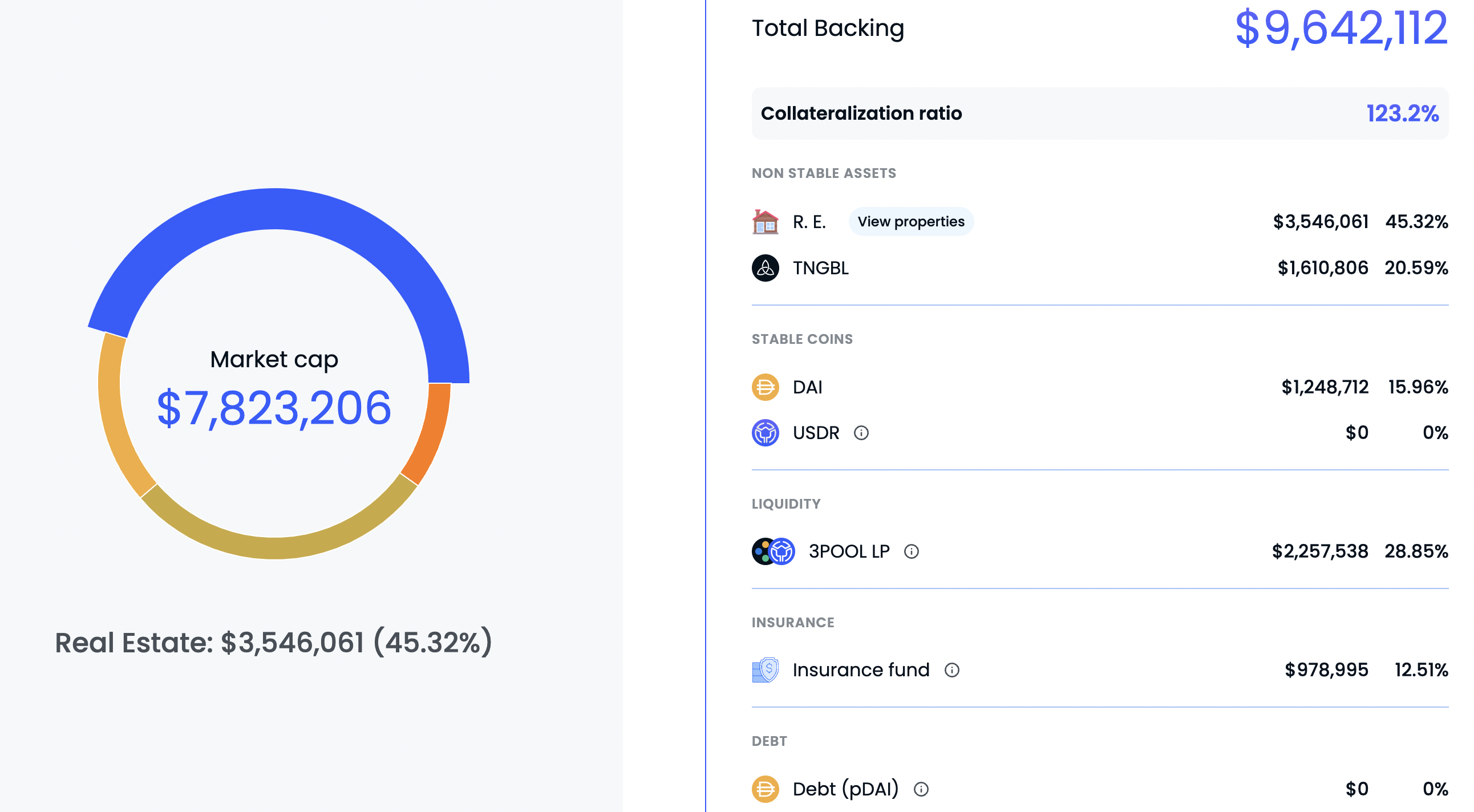
Task: Click the TNGBL token logo icon
Action: click(765, 268)
